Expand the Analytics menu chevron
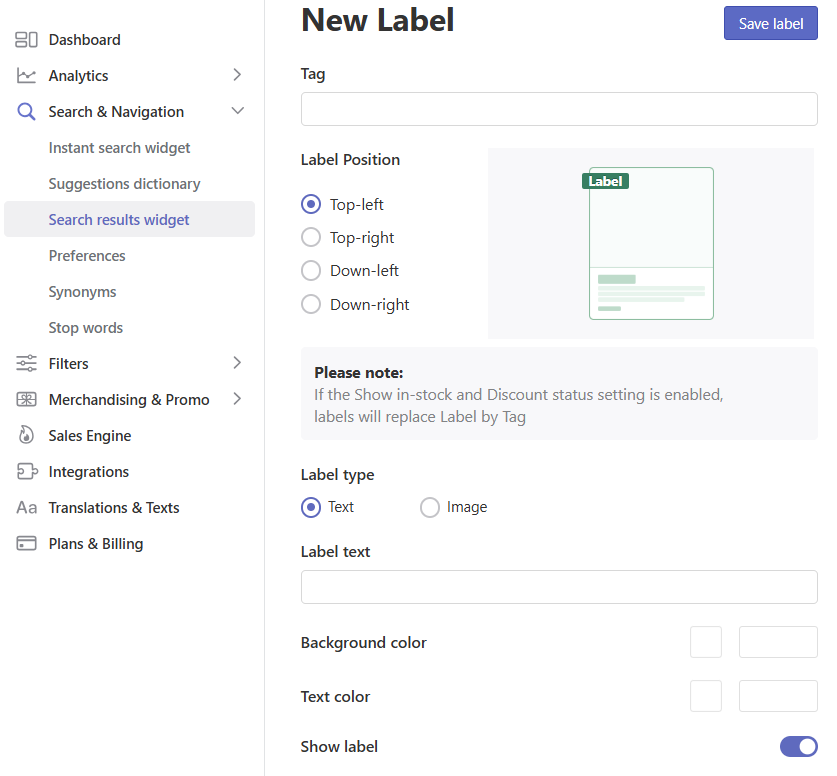The height and width of the screenshot is (776, 837). 237,75
